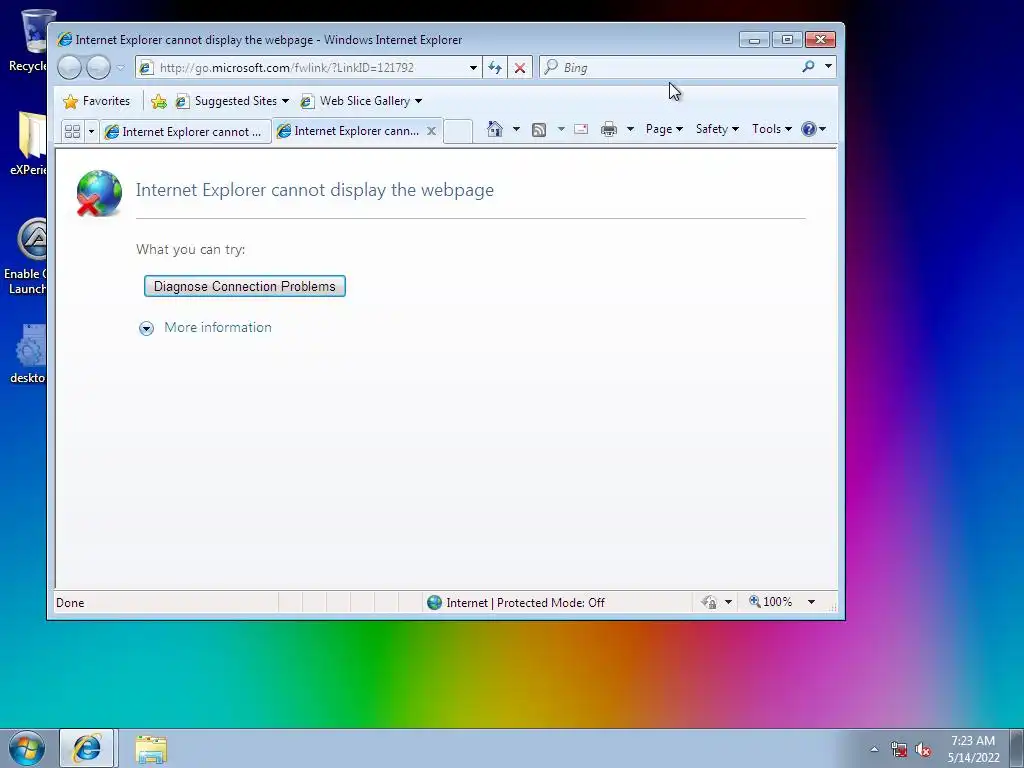
Task: Open Windows Explorer from taskbar
Action: [x=152, y=749]
